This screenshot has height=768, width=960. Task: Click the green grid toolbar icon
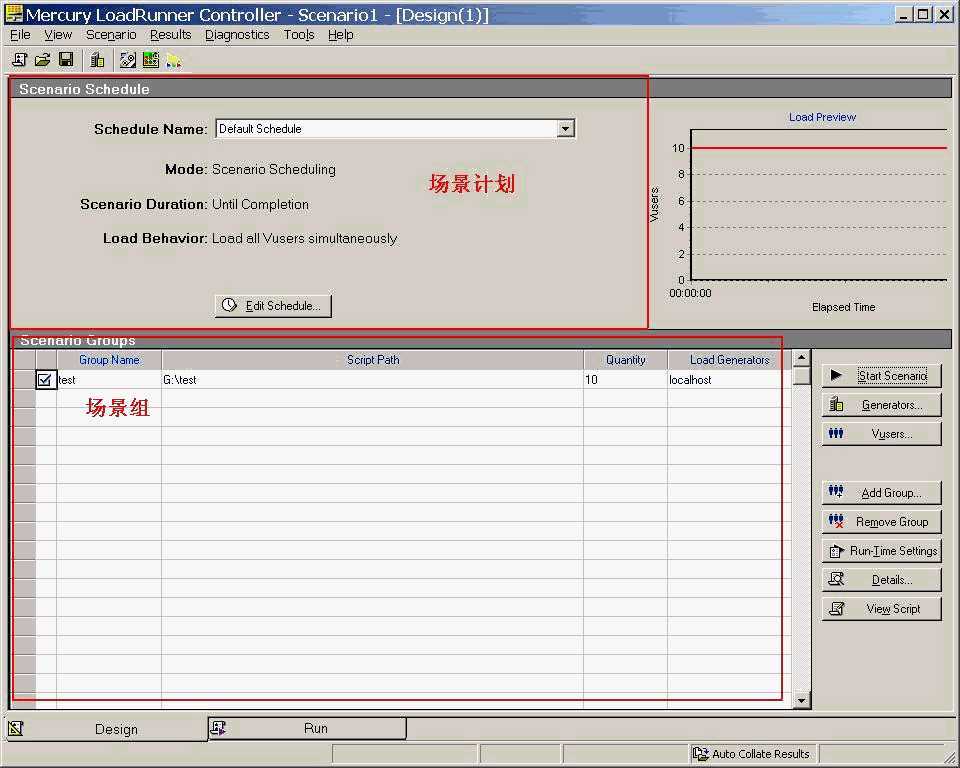tap(151, 59)
